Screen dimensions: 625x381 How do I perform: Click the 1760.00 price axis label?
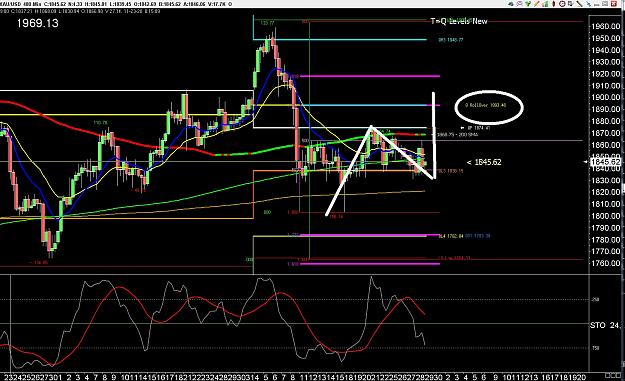click(605, 263)
